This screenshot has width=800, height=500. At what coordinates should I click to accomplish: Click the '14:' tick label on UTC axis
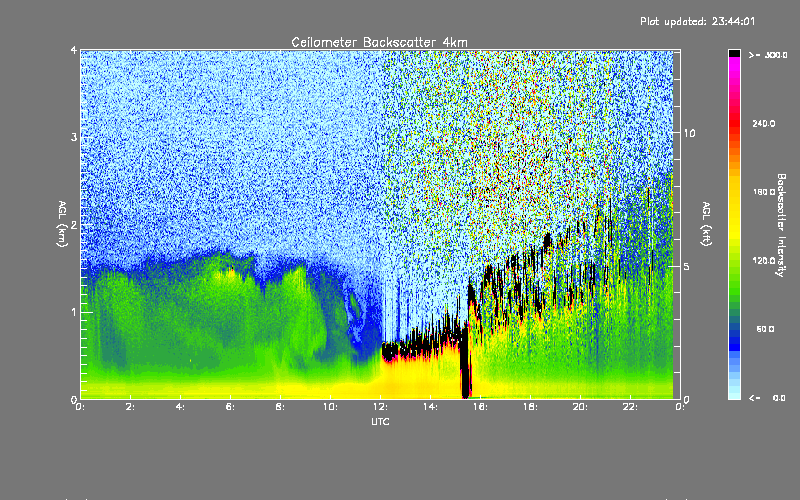(x=430, y=407)
